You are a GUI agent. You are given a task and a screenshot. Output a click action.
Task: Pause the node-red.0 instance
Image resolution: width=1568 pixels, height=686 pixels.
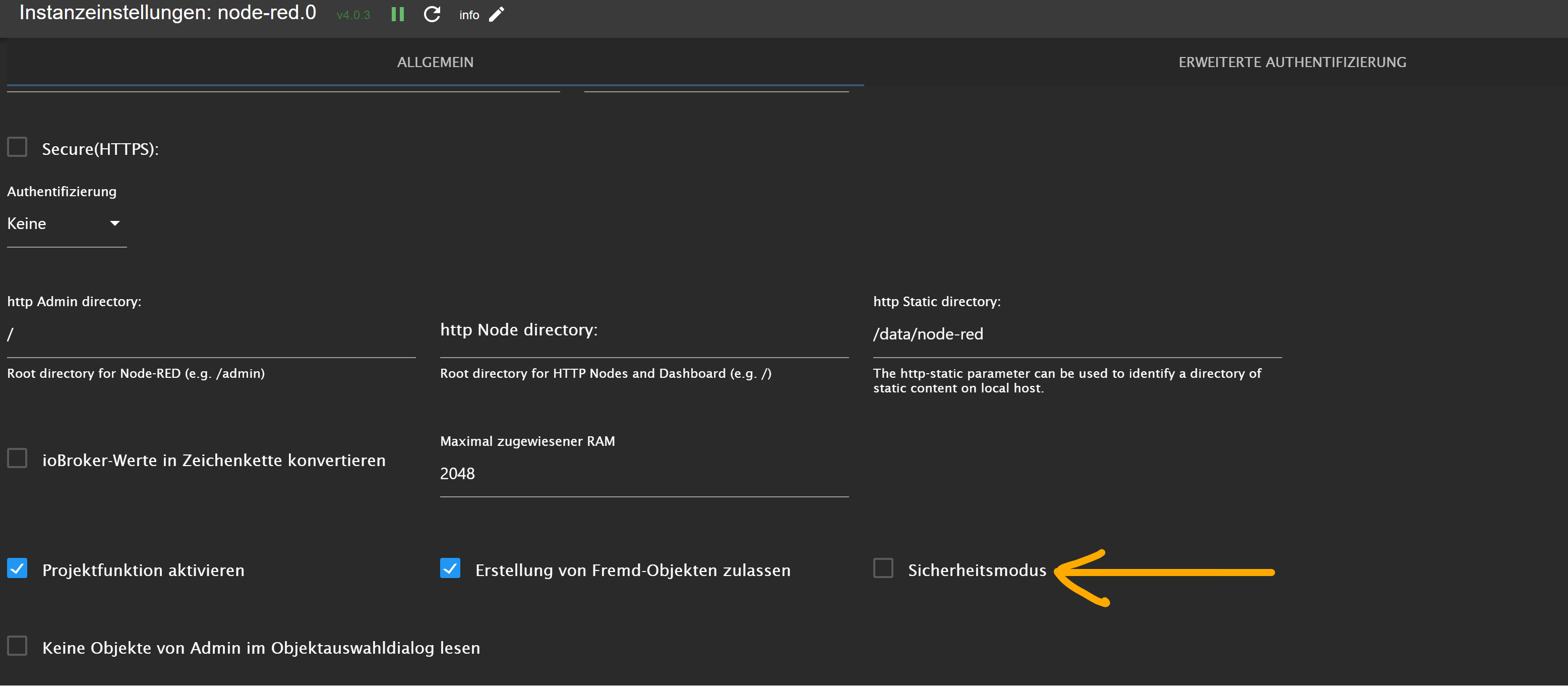397,14
